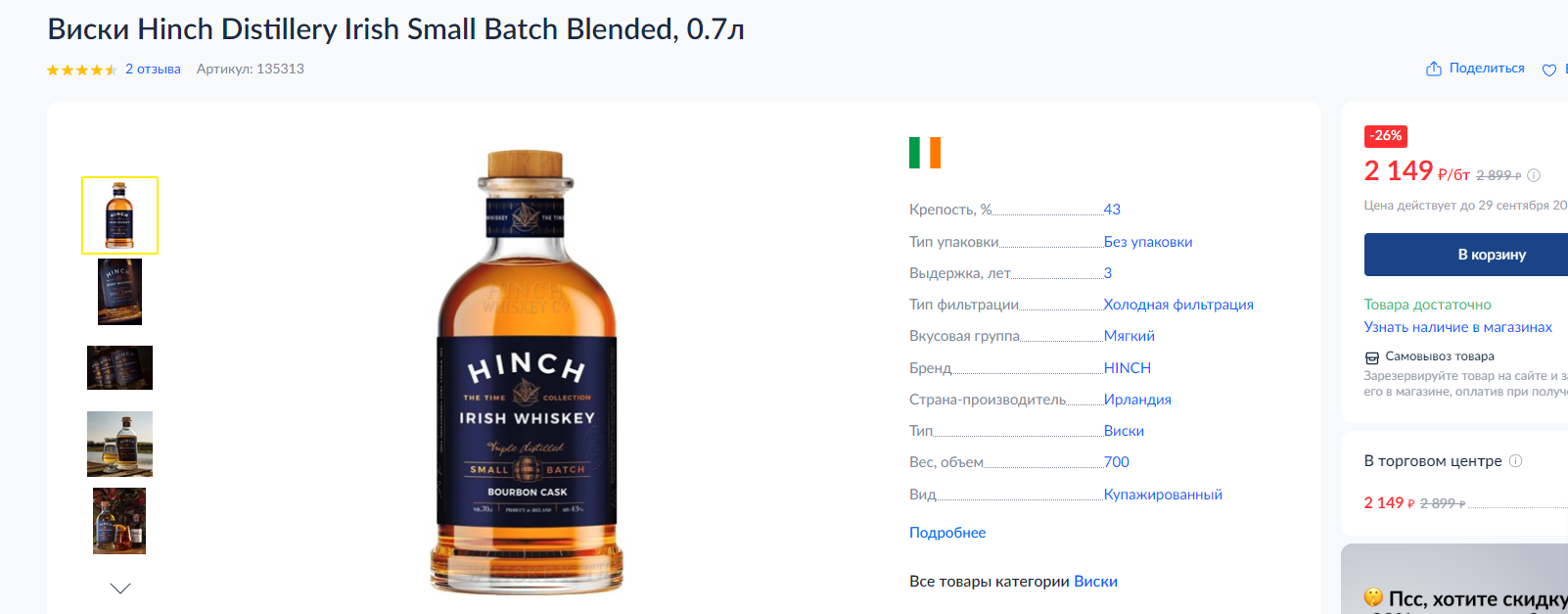Expand thumbnail list with down chevron
1568x614 pixels.
click(120, 589)
